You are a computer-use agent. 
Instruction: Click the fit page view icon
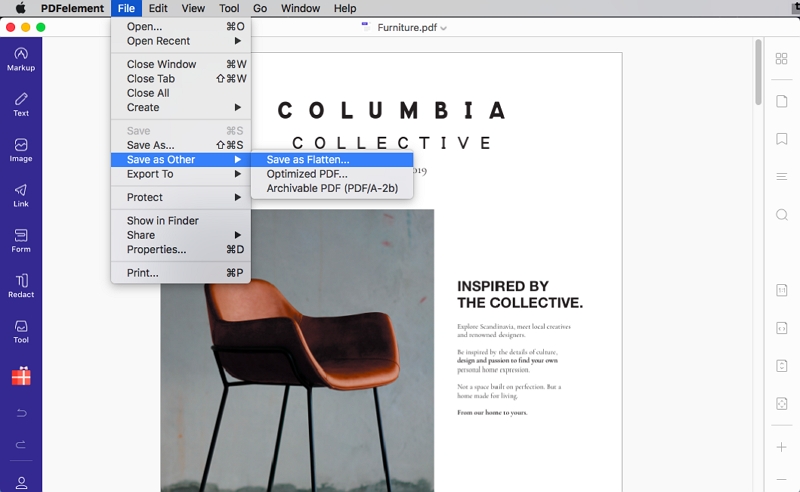781,404
